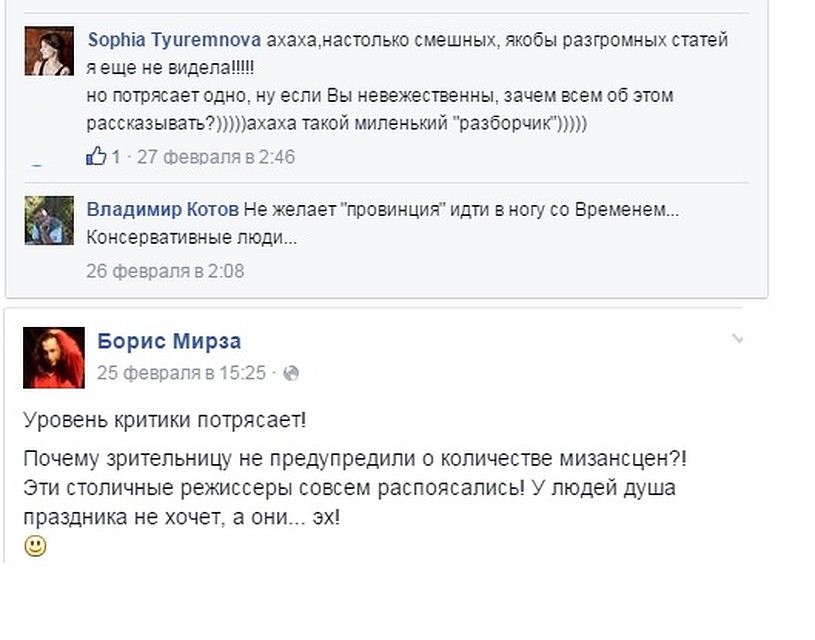This screenshot has width=815, height=640.
Task: Click the smiley emoticon in the post
Action: (35, 546)
